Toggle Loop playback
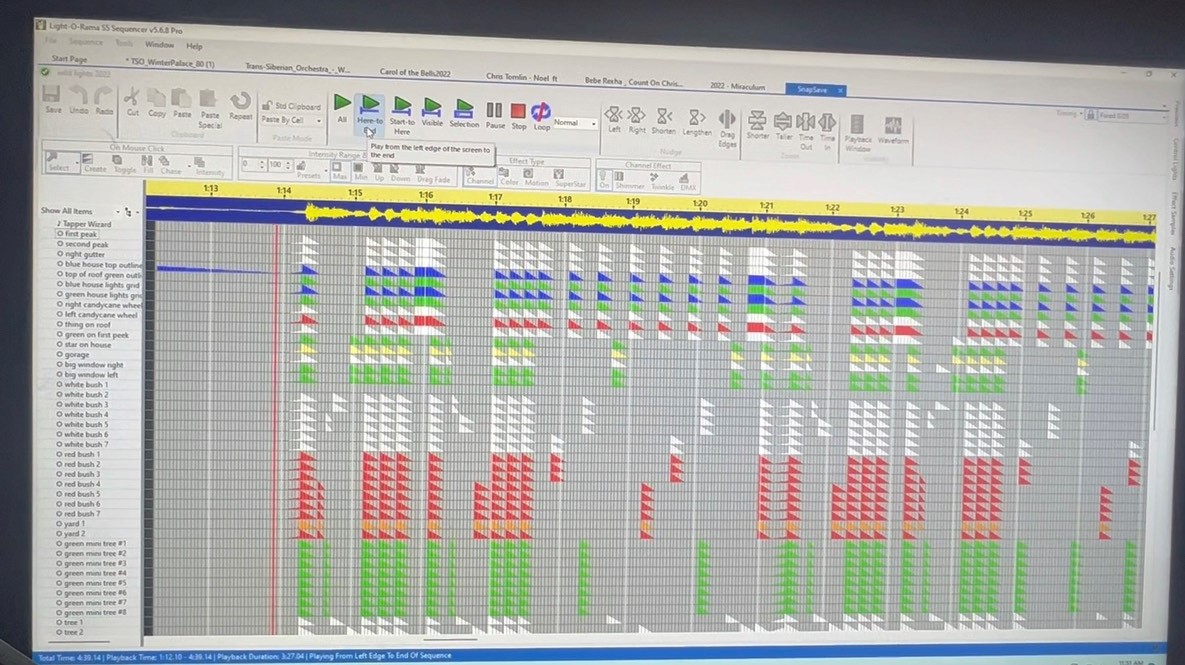This screenshot has width=1185, height=665. [x=541, y=117]
